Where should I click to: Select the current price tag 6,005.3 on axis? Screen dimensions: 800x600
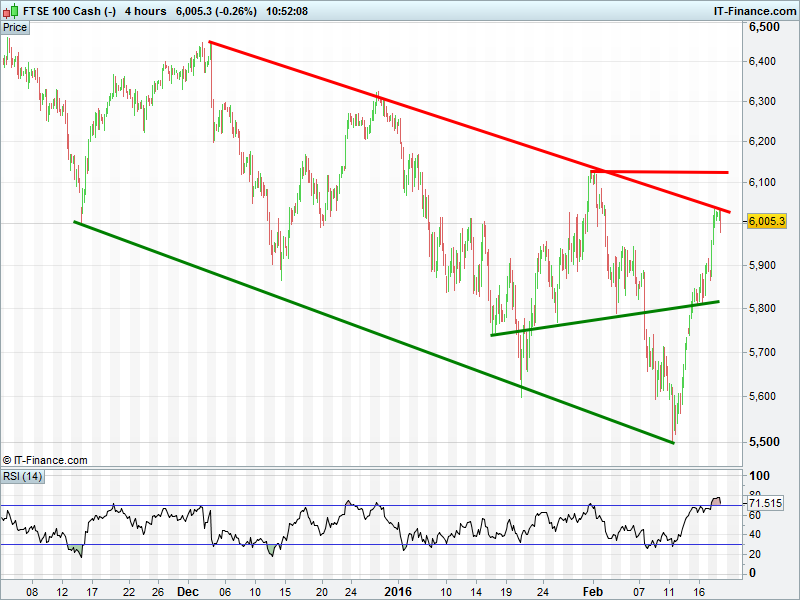coord(766,222)
